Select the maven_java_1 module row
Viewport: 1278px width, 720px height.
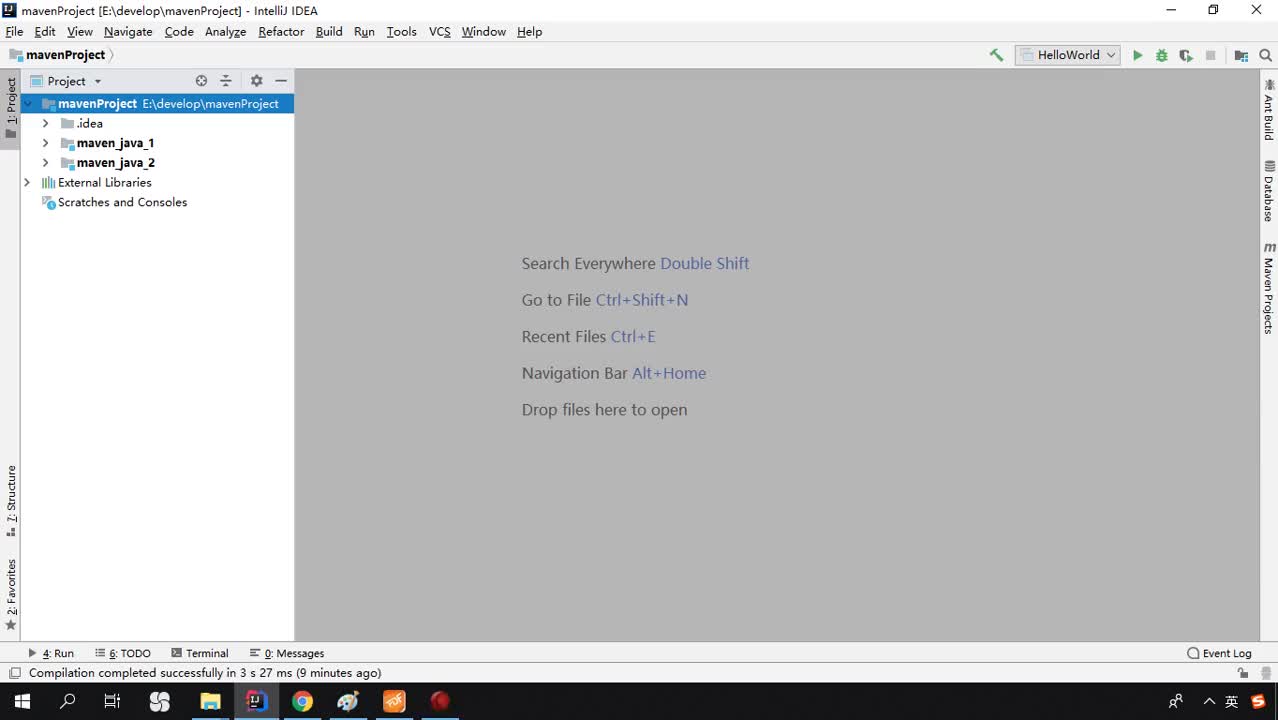coord(157,143)
